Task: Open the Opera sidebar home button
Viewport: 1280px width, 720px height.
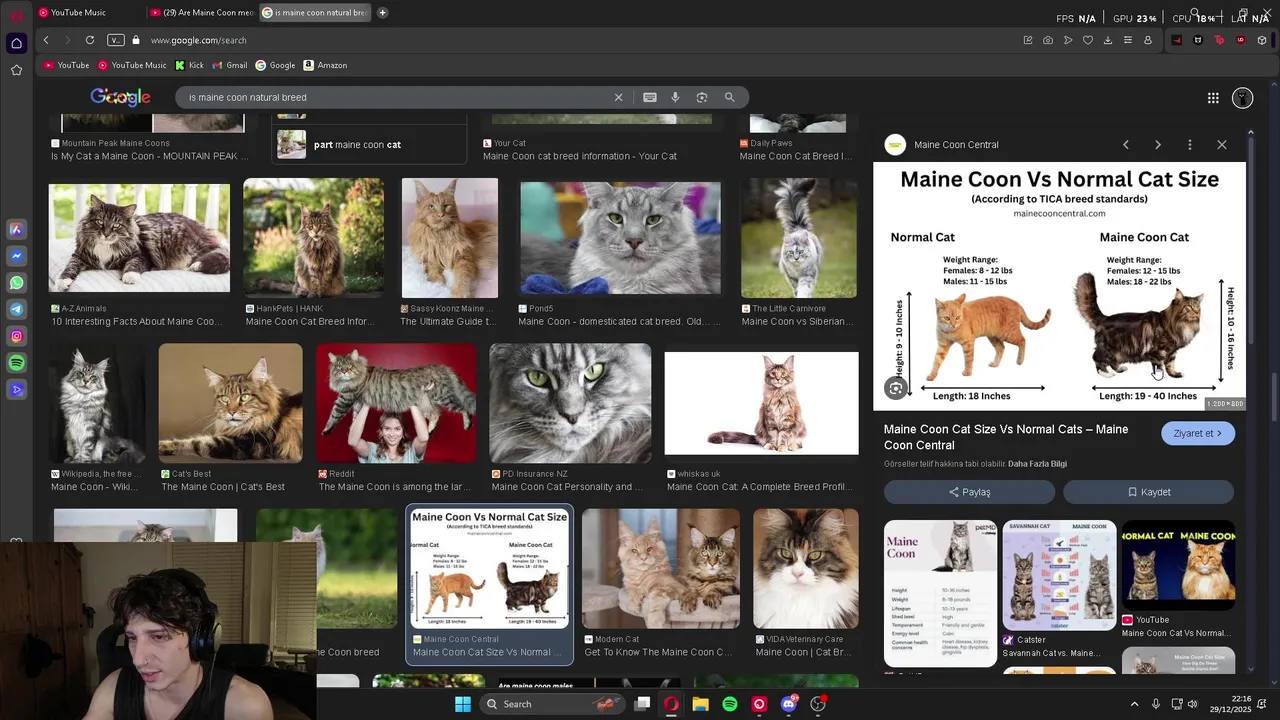Action: point(16,43)
